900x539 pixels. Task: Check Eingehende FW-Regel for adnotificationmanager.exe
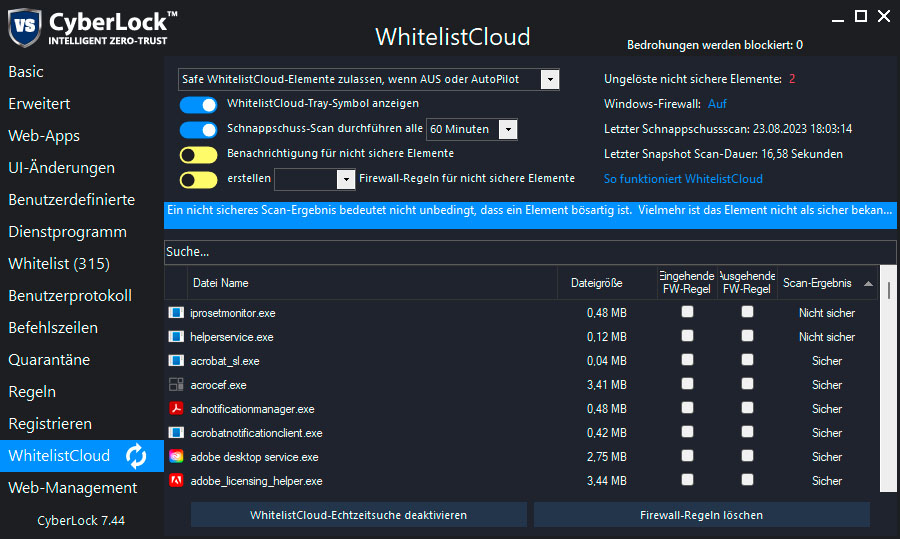[687, 408]
